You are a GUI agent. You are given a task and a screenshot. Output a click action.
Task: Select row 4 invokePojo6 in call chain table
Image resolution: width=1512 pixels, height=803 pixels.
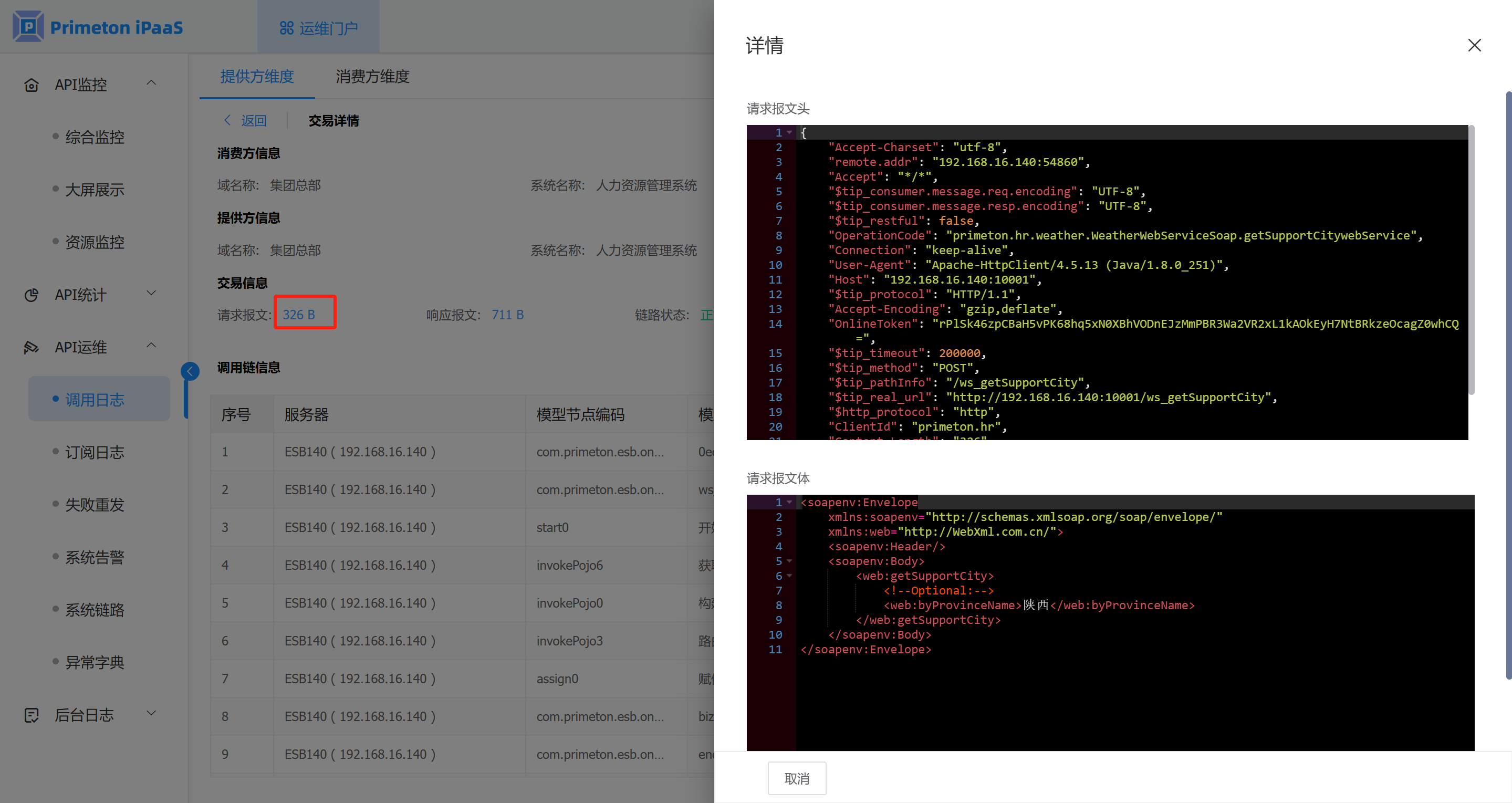coord(569,565)
